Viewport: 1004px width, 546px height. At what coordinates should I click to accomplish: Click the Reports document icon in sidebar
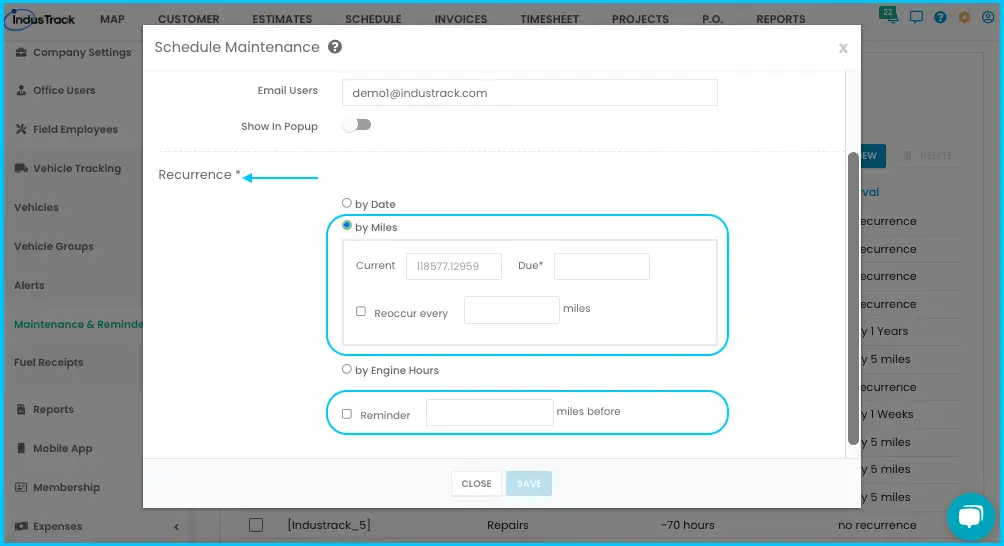21,409
